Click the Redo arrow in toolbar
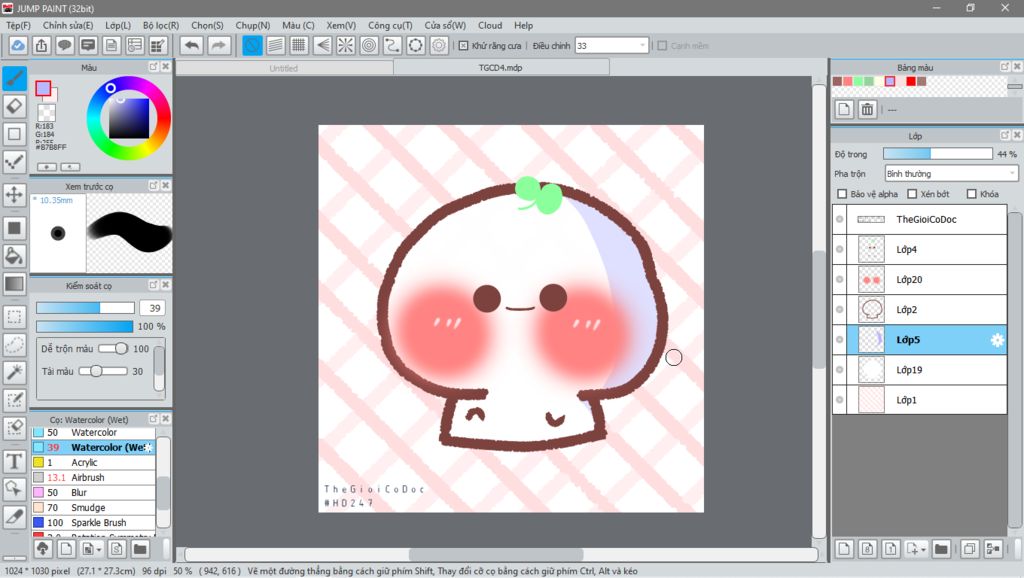 pyautogui.click(x=219, y=45)
